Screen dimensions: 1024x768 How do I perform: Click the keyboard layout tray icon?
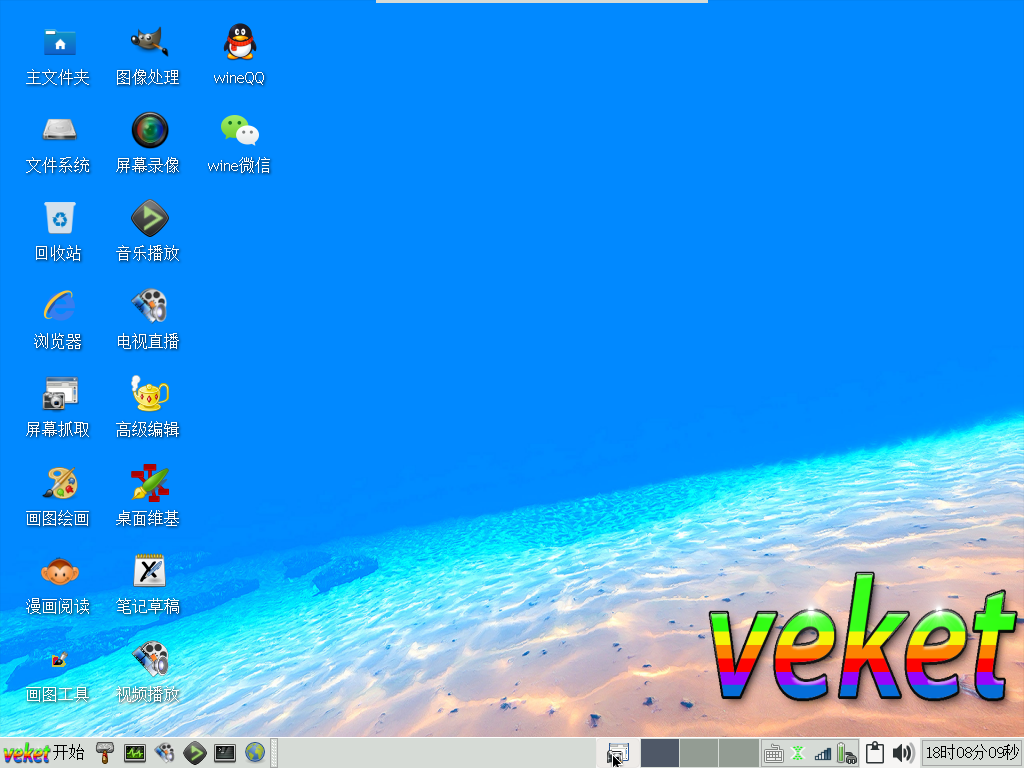tap(773, 754)
